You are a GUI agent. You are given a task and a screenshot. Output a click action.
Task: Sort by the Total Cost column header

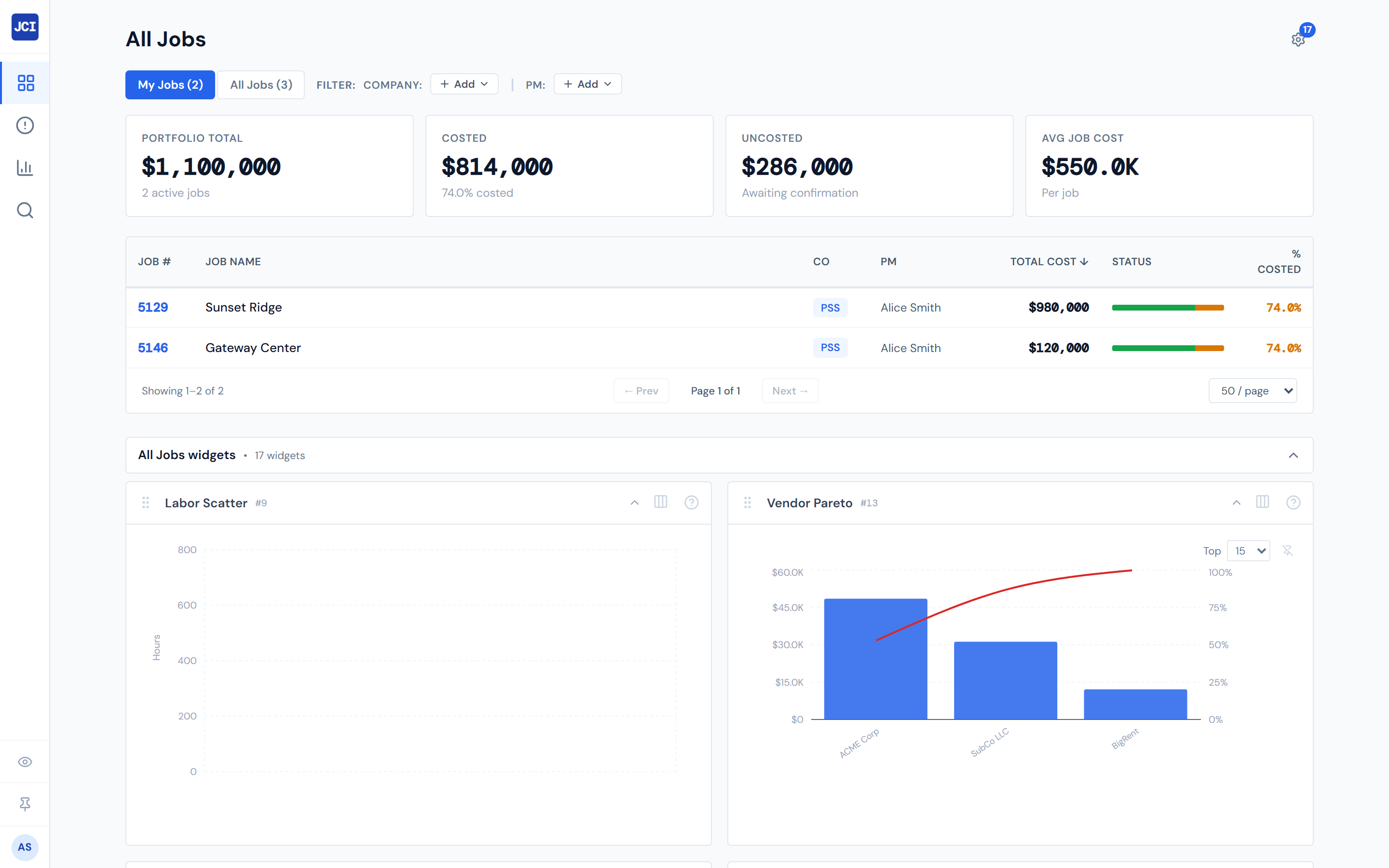pos(1048,262)
